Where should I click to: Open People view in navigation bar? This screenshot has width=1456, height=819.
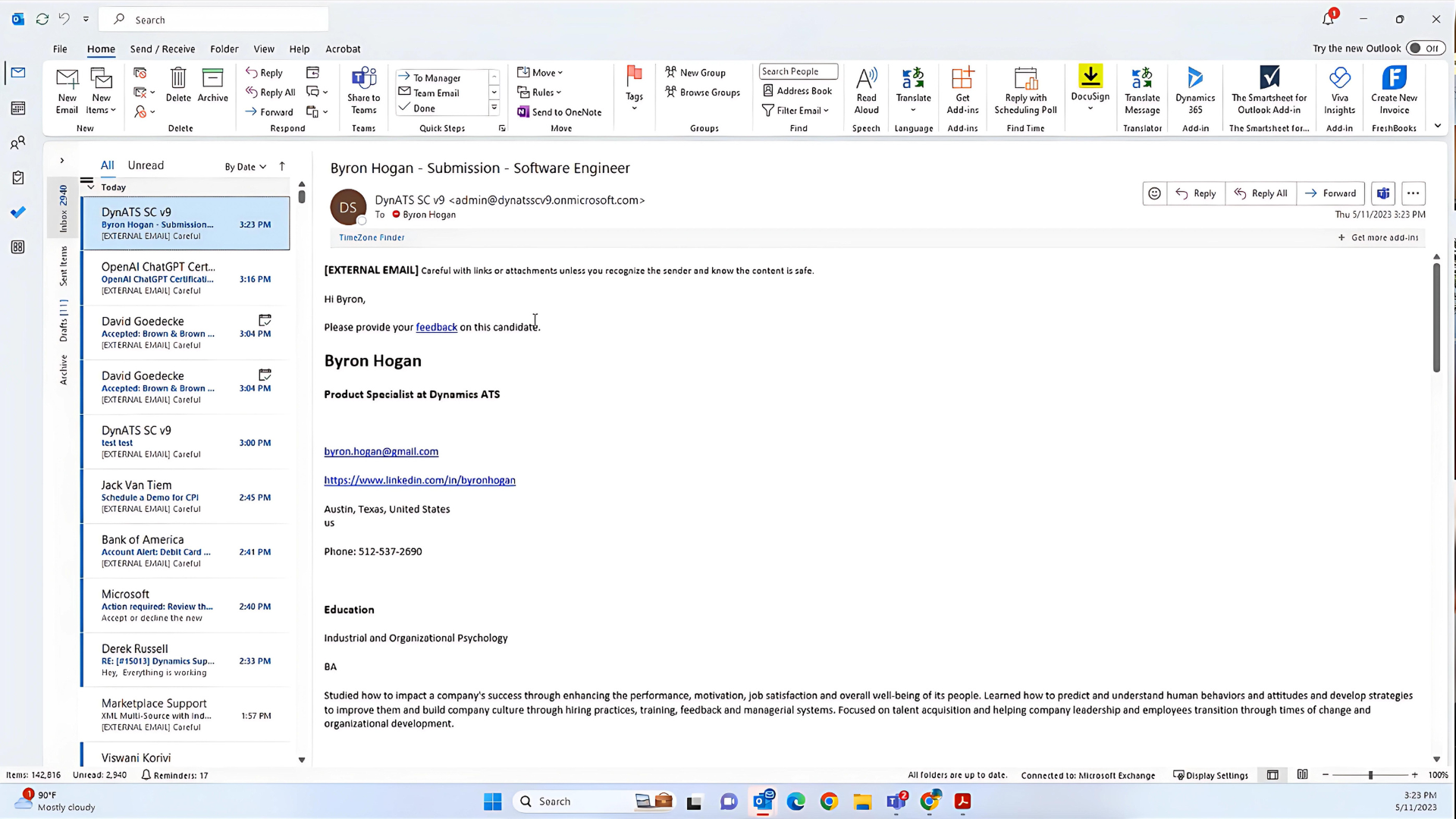click(x=18, y=143)
